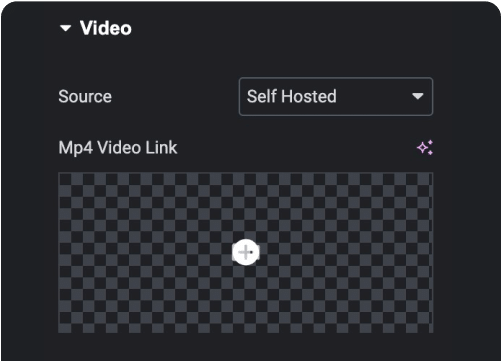This screenshot has height=361, width=501.
Task: Click the arrow inside the Self Hosted combo box
Action: (x=417, y=97)
